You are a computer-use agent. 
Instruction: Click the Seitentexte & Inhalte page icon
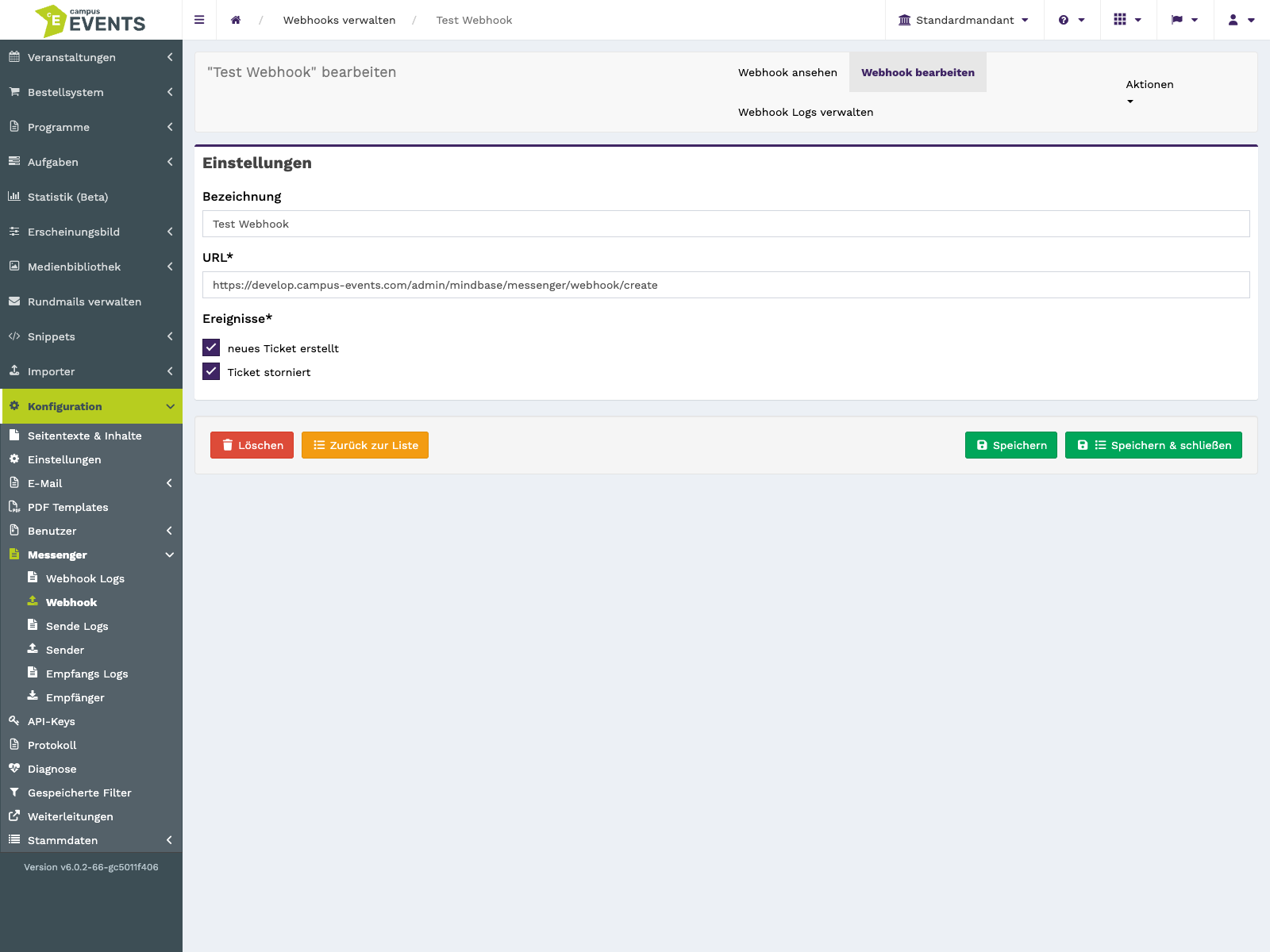[x=14, y=435]
